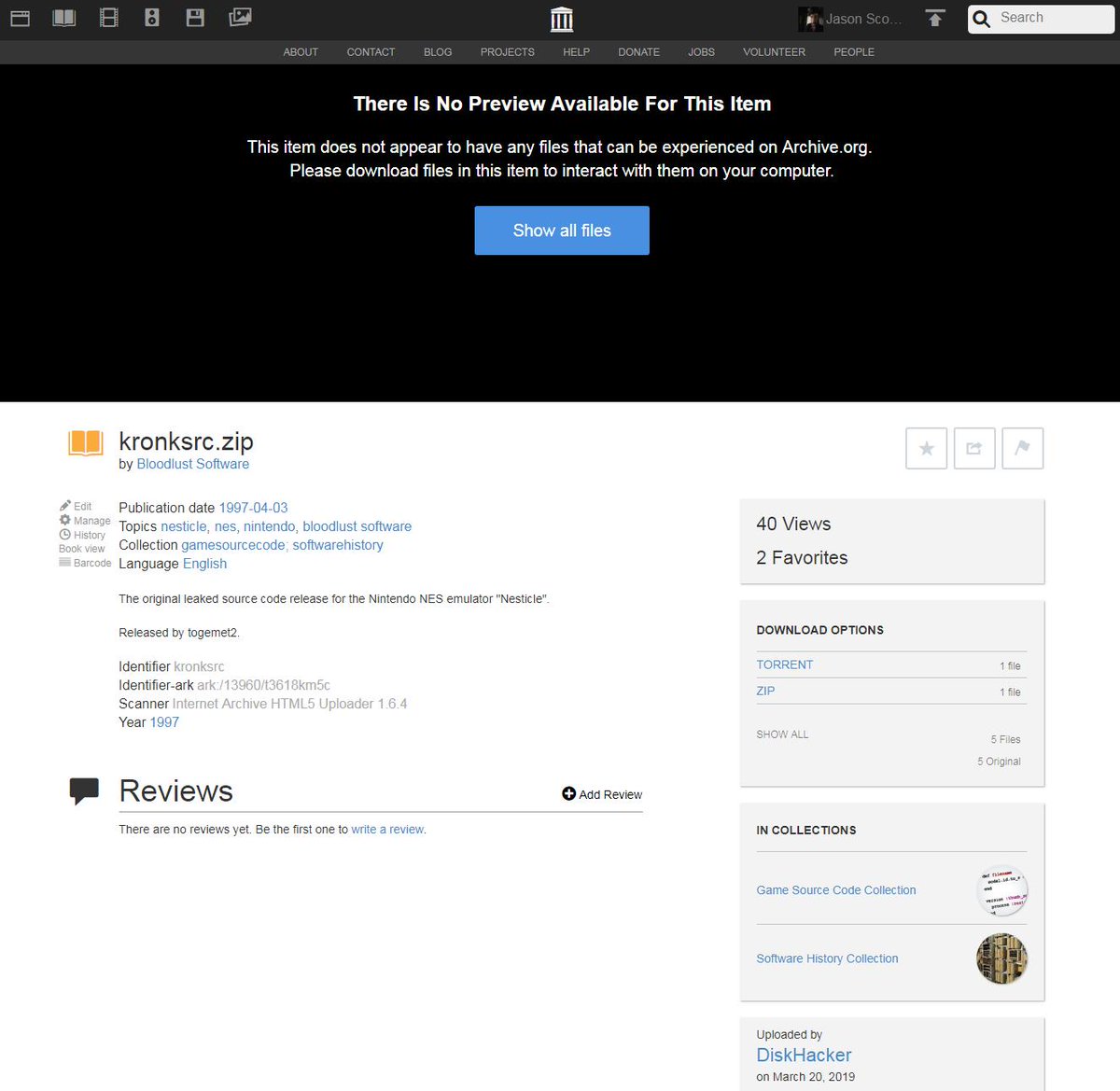Open uploader DiskHacker profile link
Viewport: 1120px width, 1091px height.
click(804, 1056)
